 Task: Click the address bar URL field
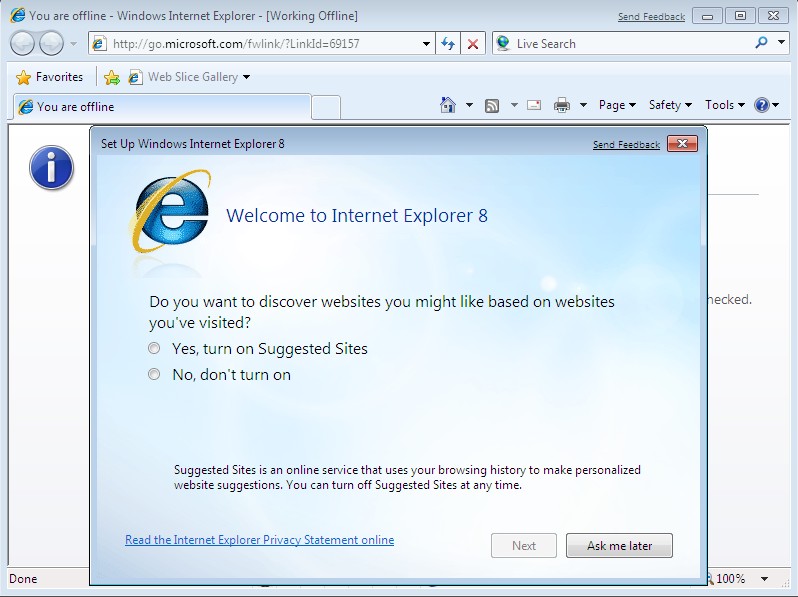[x=262, y=44]
